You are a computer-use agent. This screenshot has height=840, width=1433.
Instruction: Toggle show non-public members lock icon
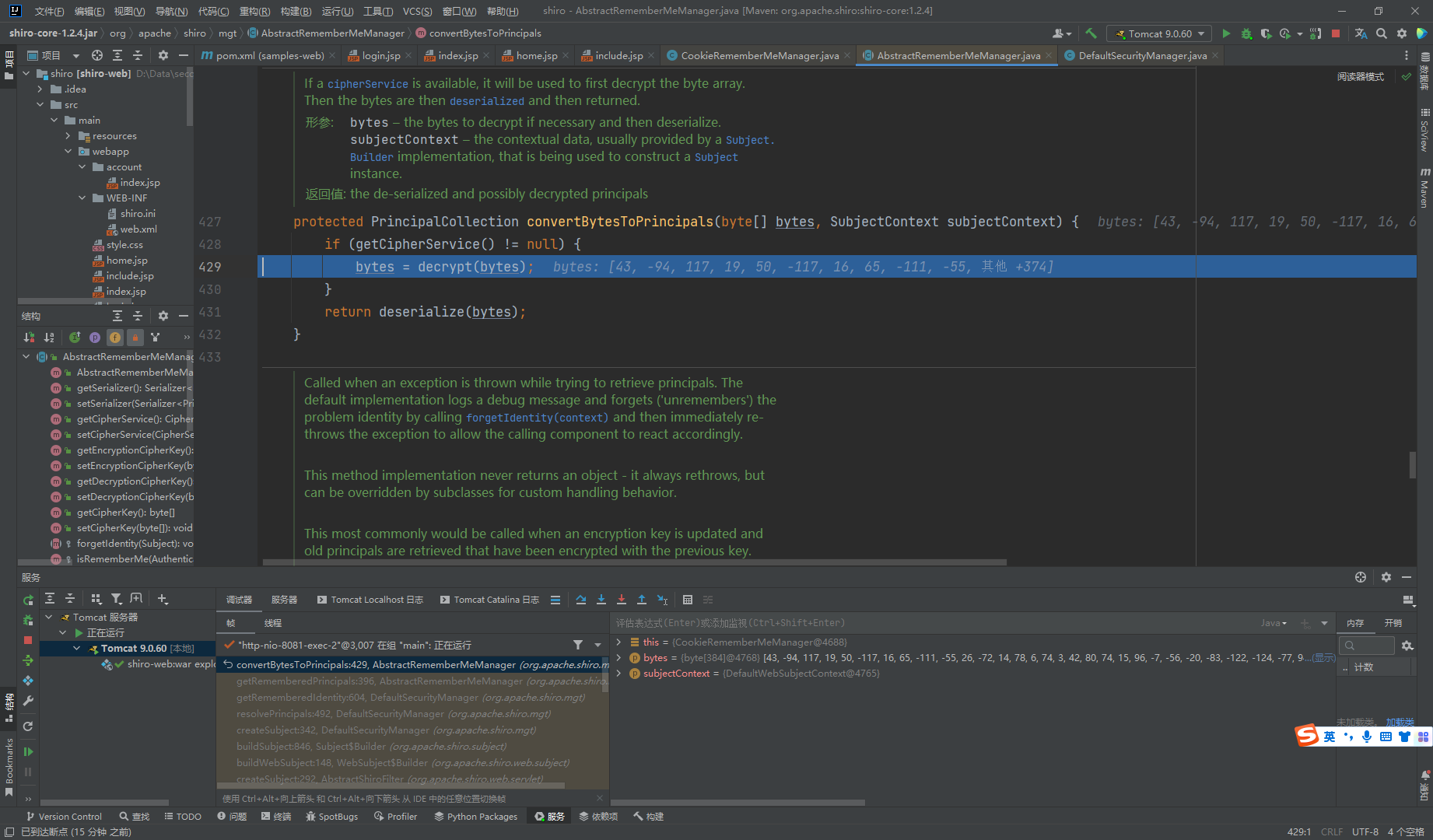135,337
